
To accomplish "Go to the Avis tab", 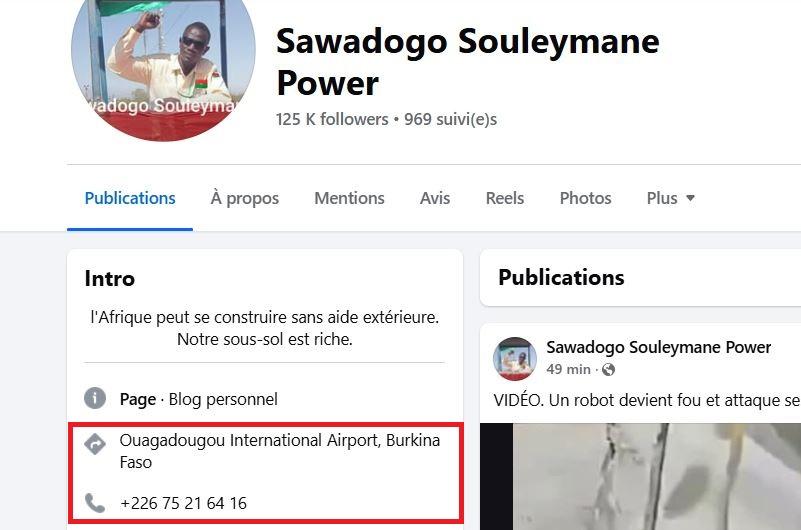I will point(435,198).
